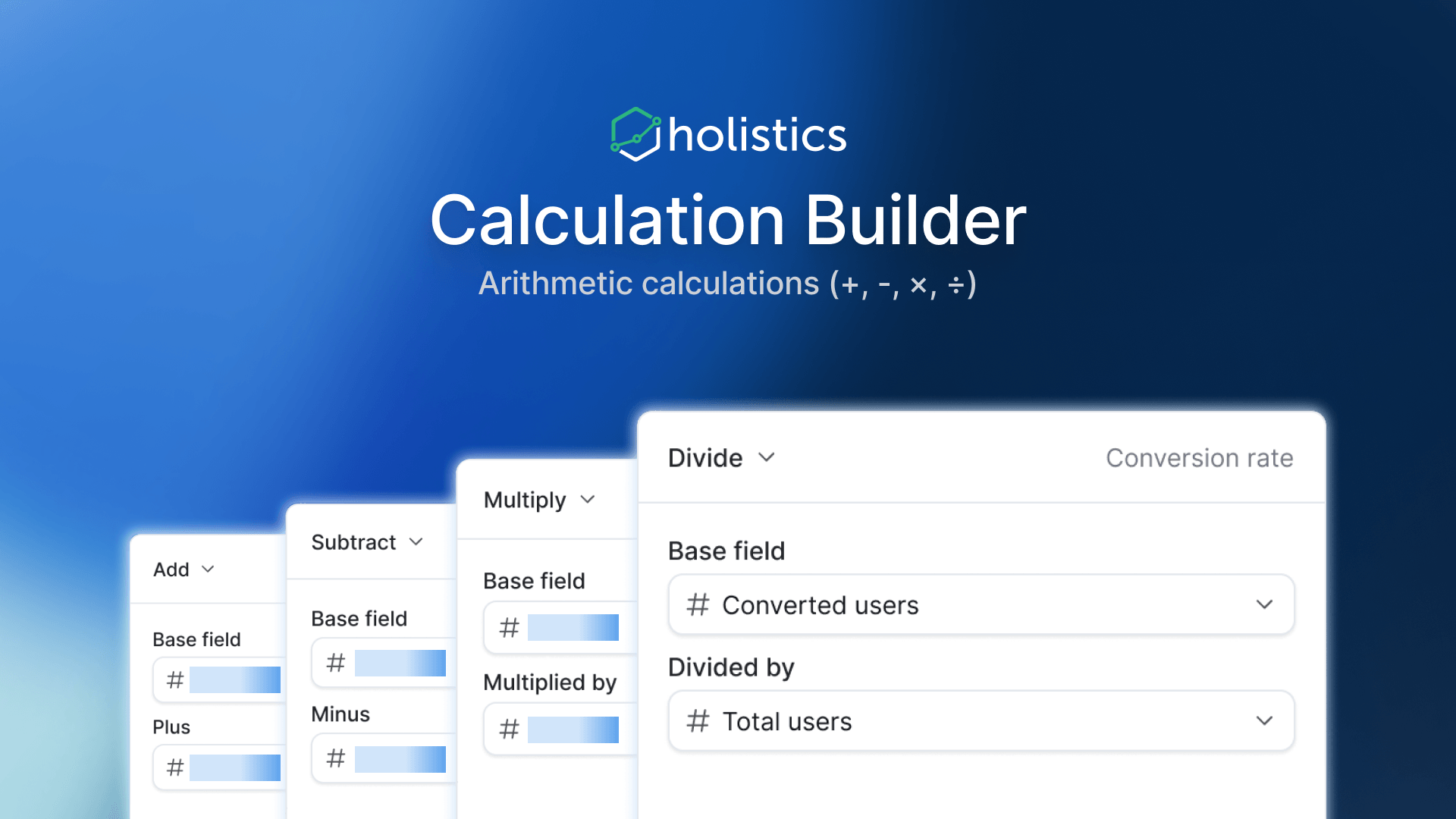Click the Holistics hexagon logo
Screen dimensions: 1456x819
(x=637, y=133)
